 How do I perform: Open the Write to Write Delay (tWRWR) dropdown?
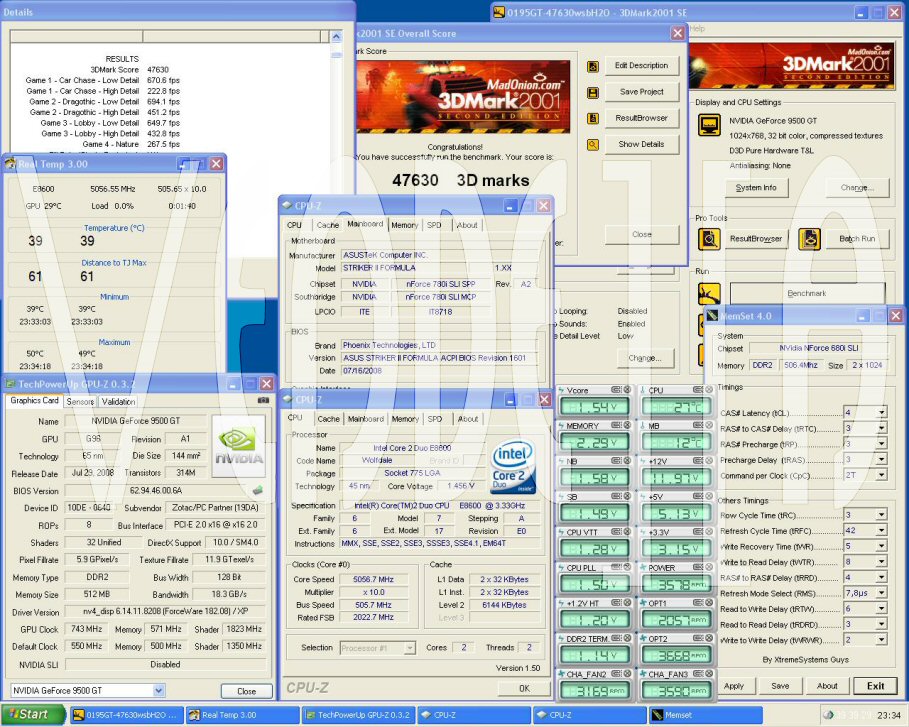882,640
